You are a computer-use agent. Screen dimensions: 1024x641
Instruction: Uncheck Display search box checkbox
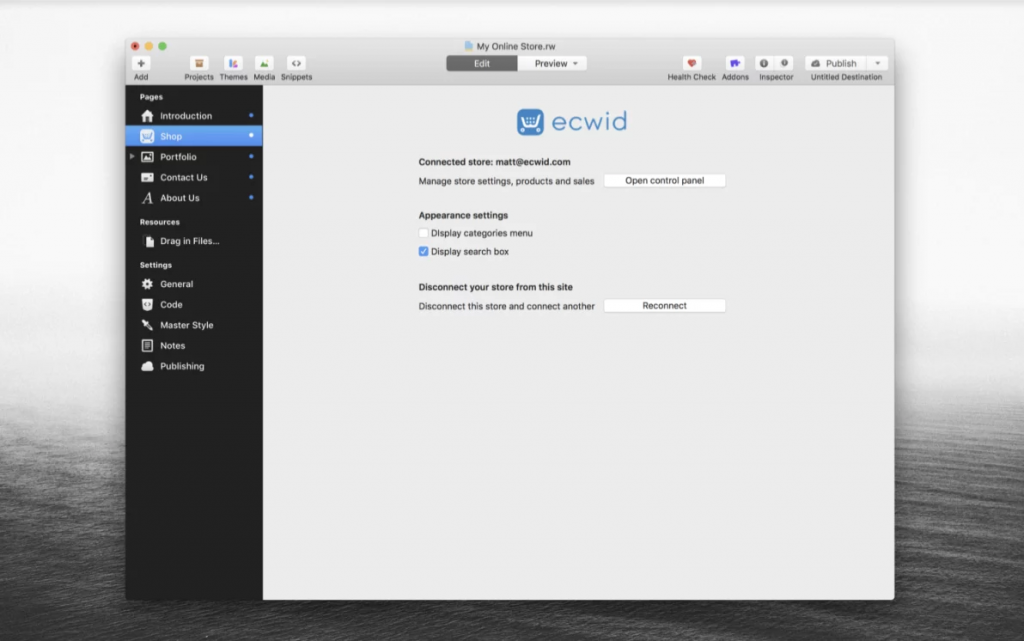423,251
